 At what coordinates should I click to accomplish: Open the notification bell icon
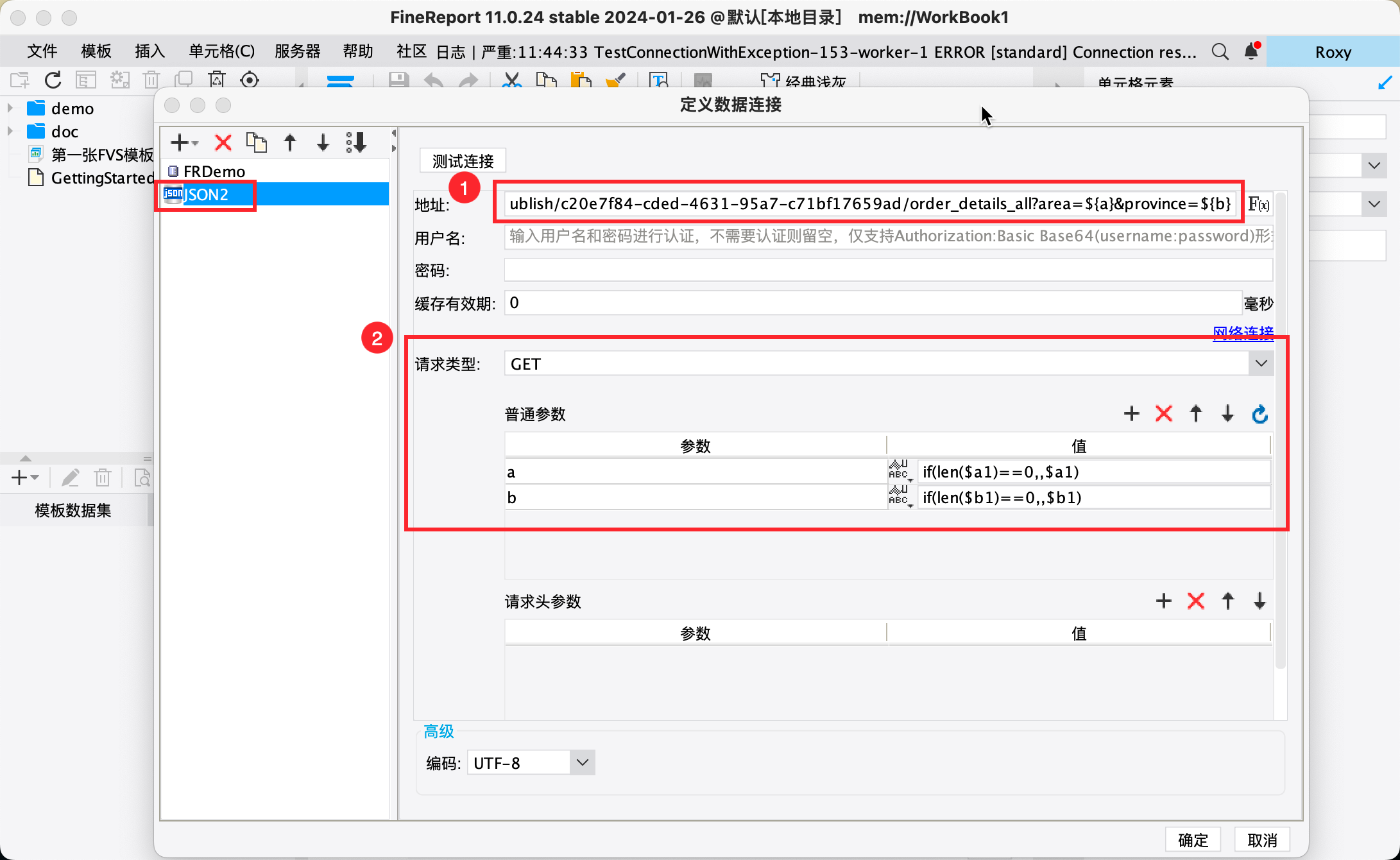[x=1251, y=51]
